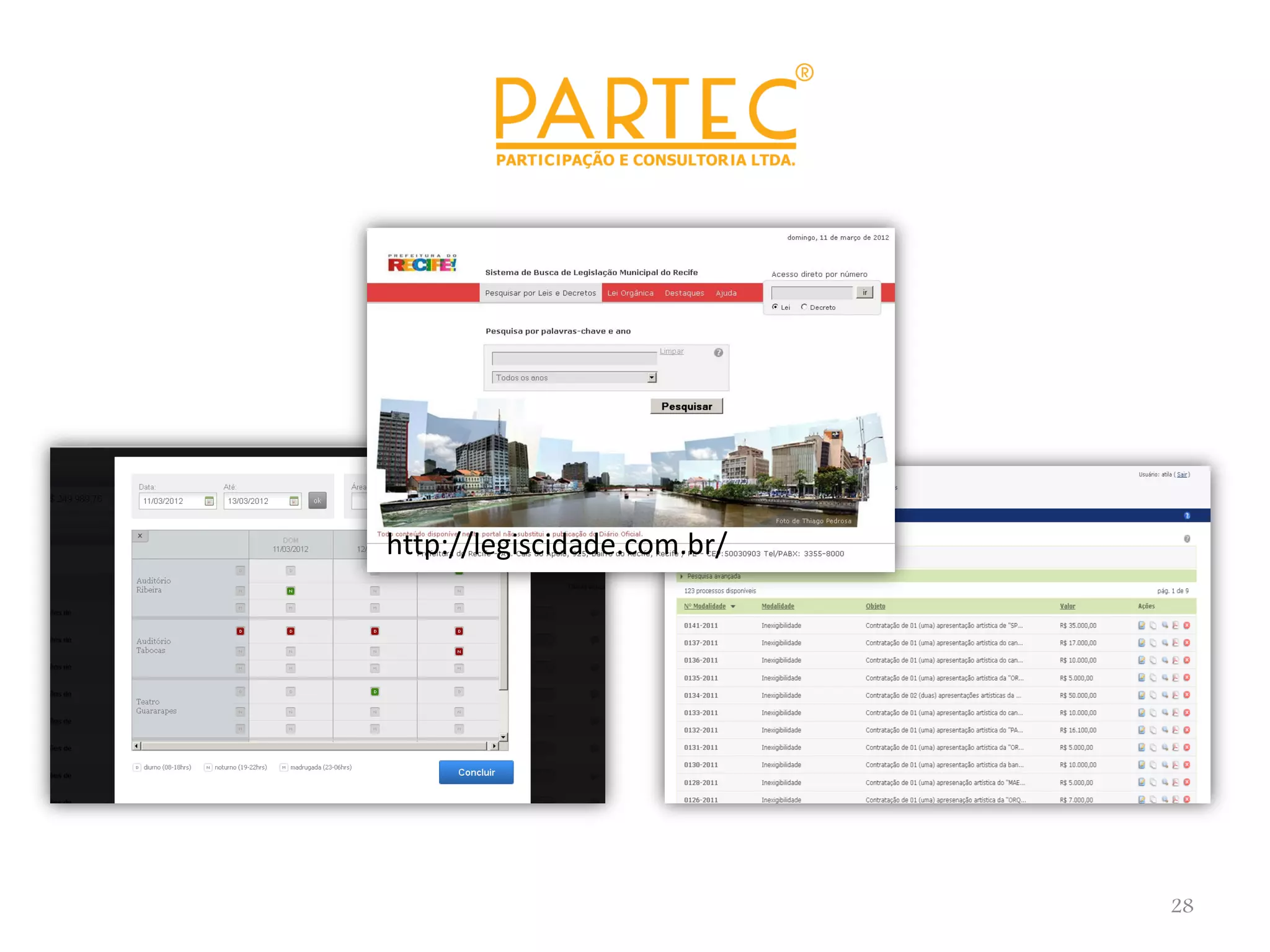This screenshot has height=952, width=1270.
Task: Switch to Lei Orgânica tab
Action: (x=630, y=293)
